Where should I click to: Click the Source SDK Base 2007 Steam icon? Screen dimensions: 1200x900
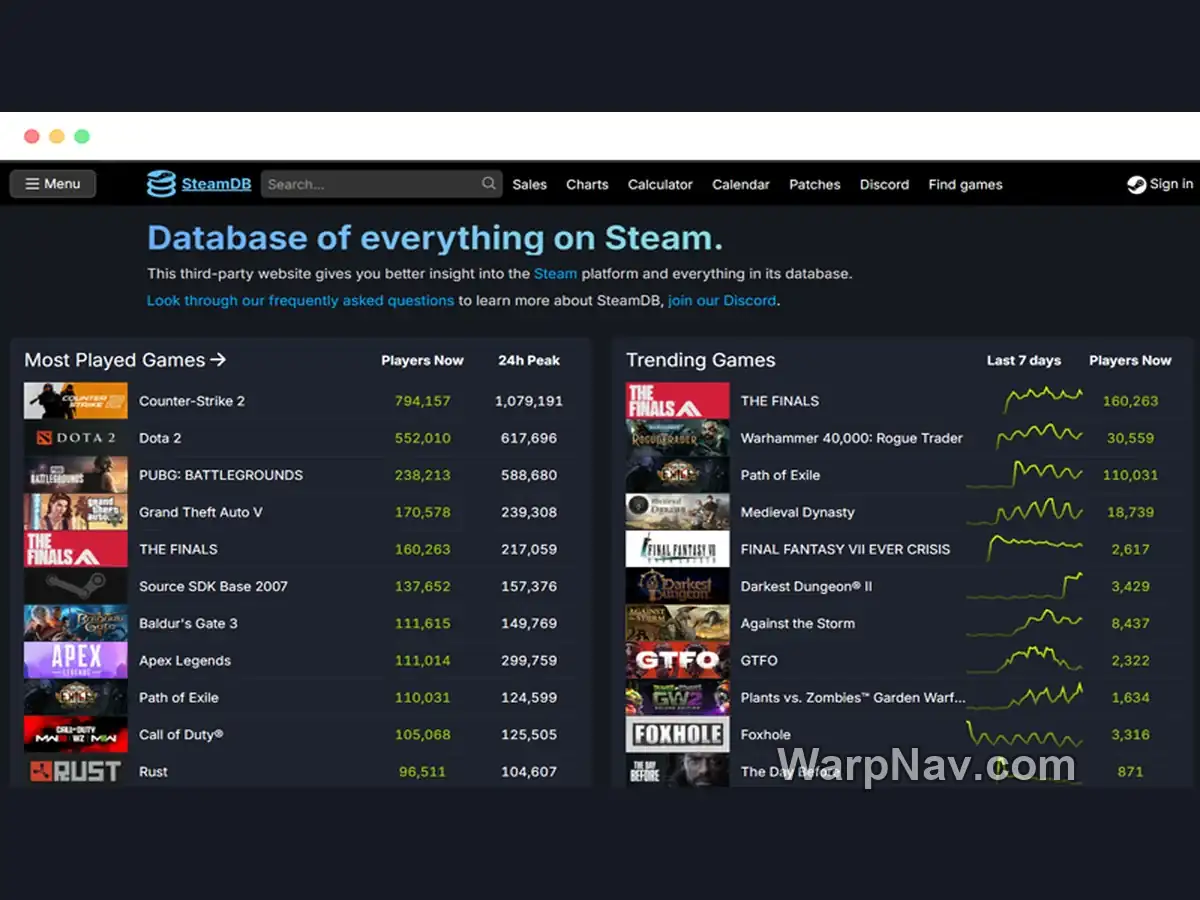point(76,586)
